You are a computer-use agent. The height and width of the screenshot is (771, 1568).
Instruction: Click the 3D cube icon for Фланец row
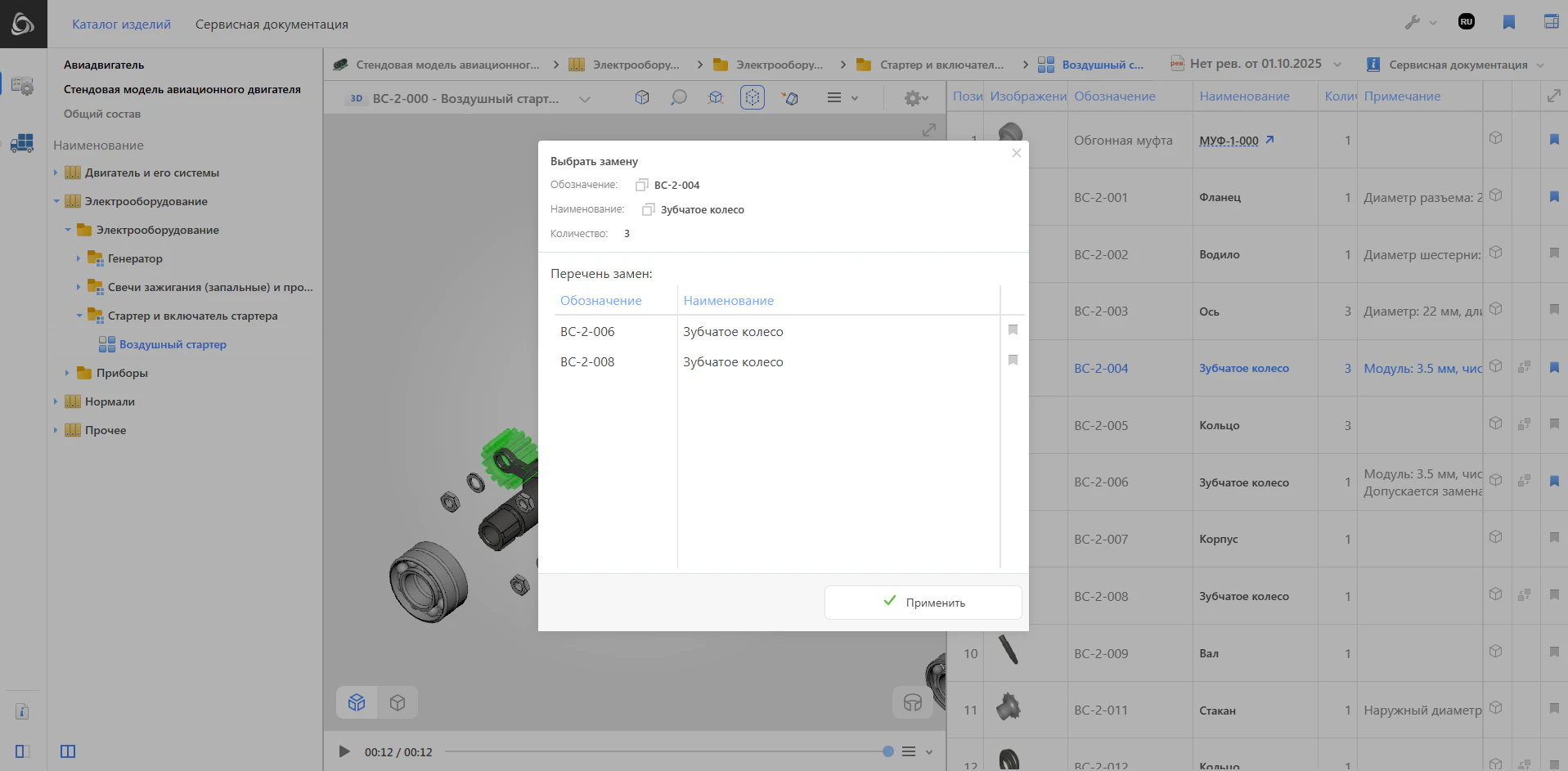[x=1495, y=195]
